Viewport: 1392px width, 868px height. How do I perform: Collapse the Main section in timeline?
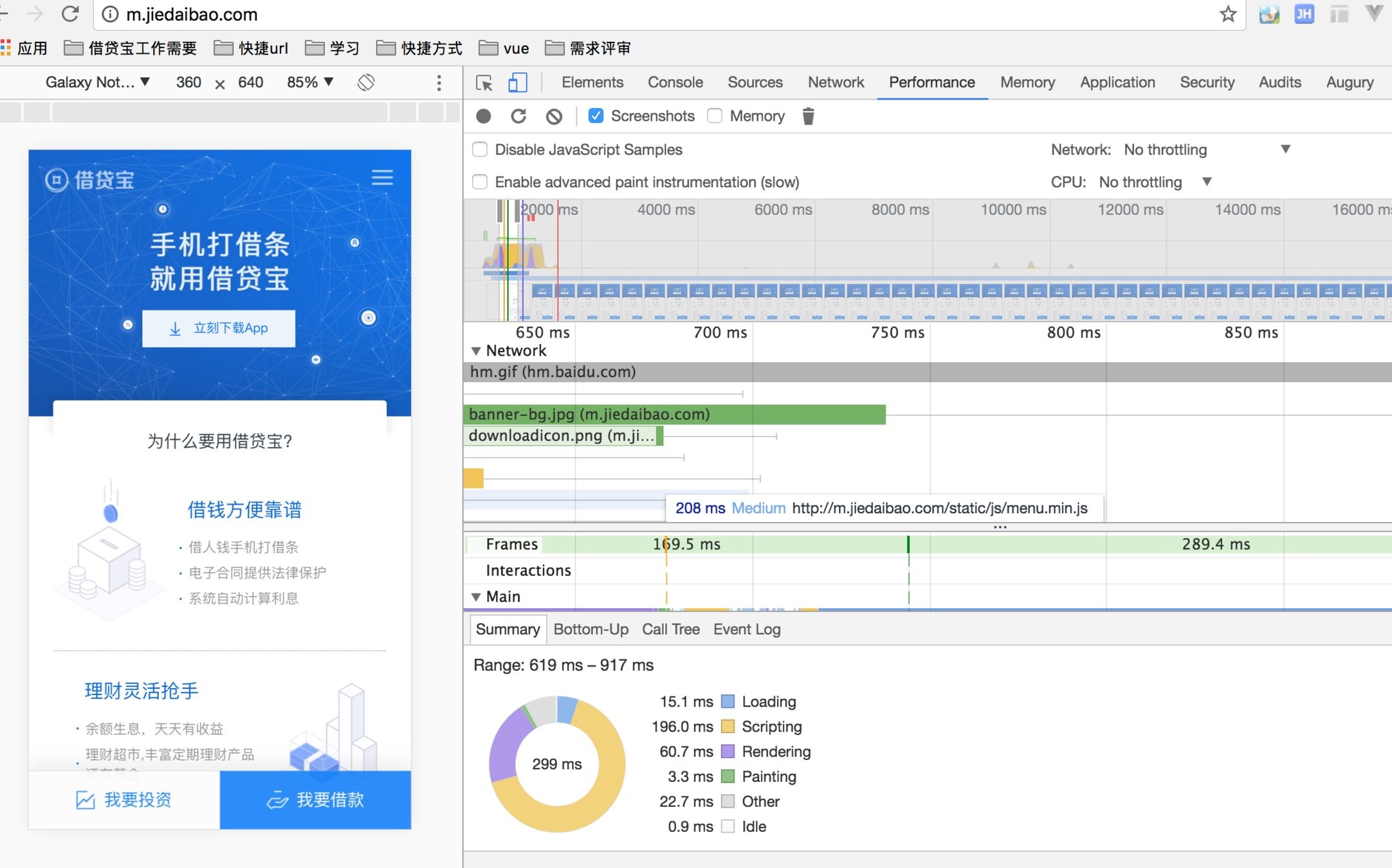[476, 597]
